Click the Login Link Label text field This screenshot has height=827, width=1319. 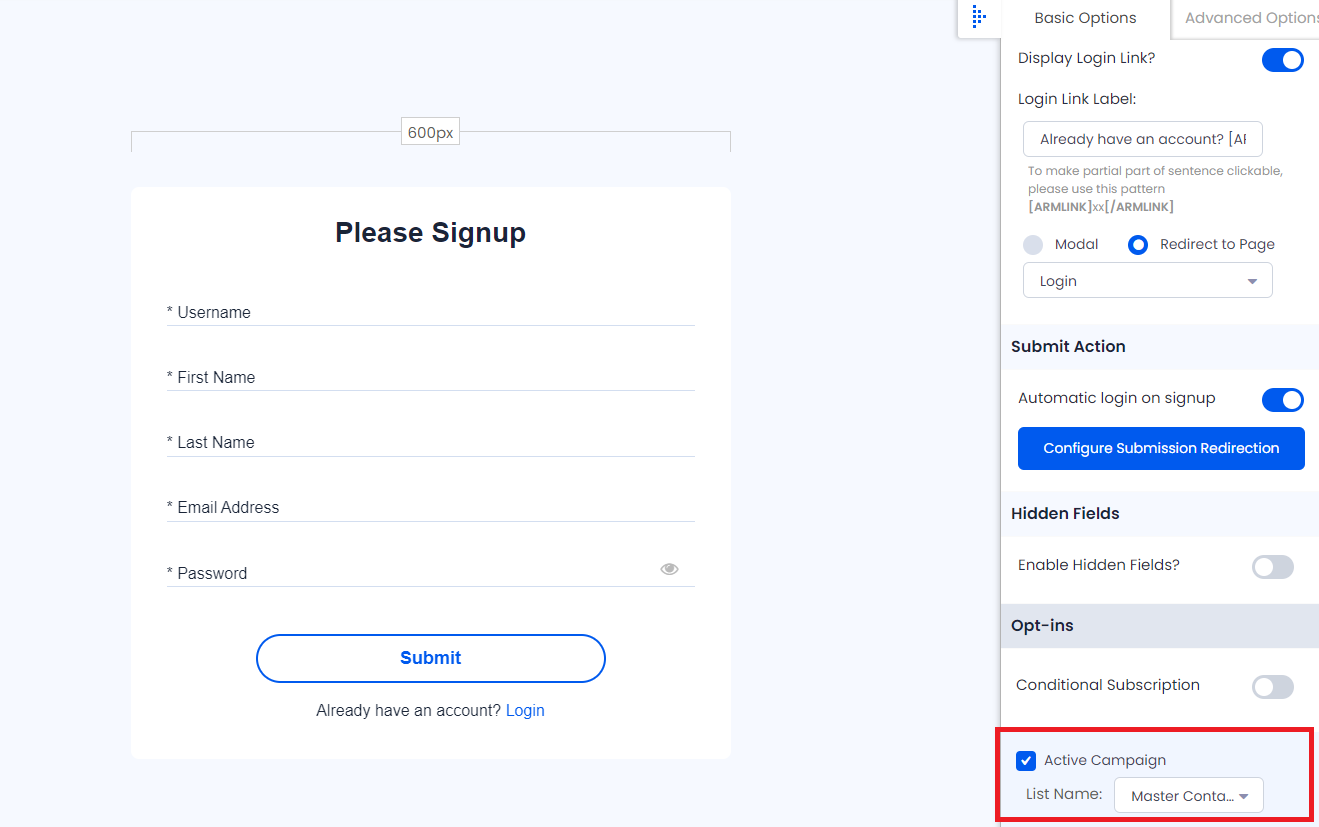pos(1142,139)
